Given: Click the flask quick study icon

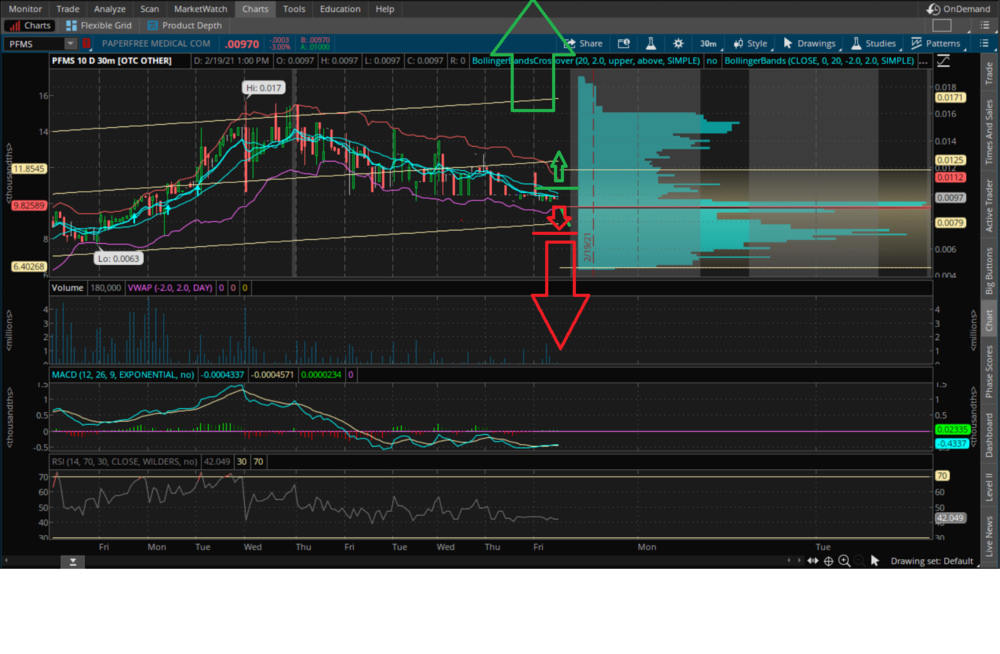Looking at the screenshot, I should 649,43.
